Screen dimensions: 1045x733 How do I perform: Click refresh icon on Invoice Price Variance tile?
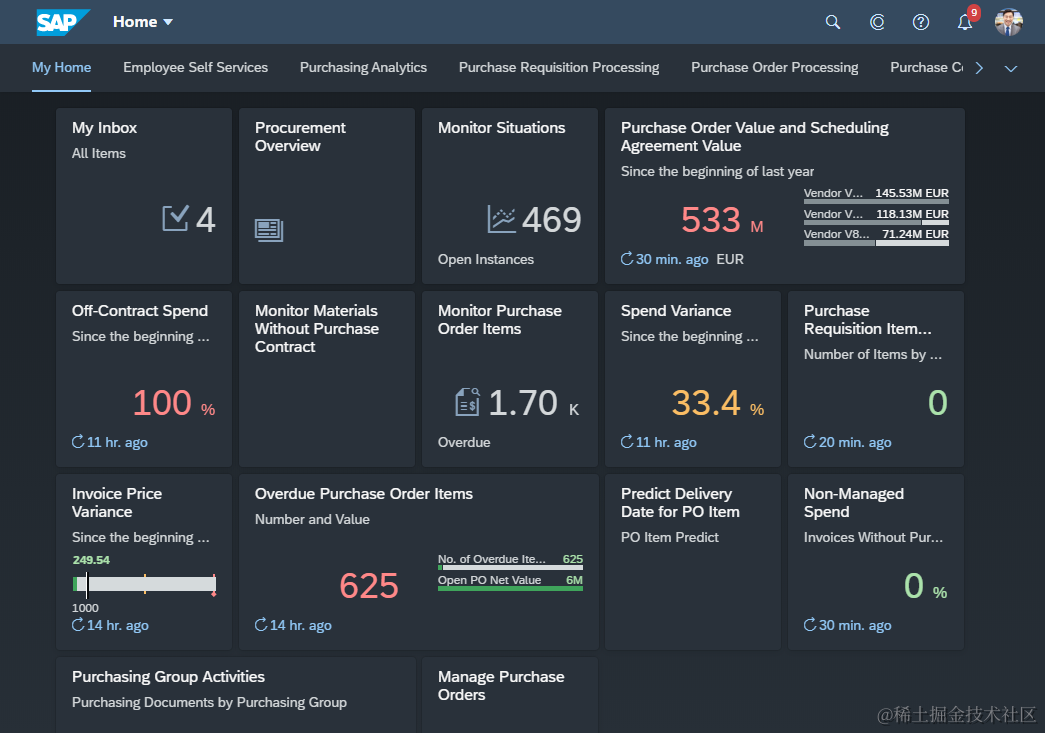click(x=78, y=624)
